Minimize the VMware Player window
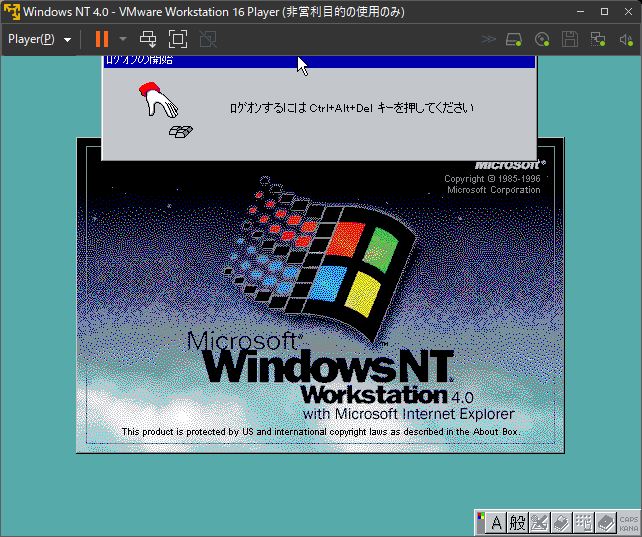The width and height of the screenshot is (642, 537). 580,11
